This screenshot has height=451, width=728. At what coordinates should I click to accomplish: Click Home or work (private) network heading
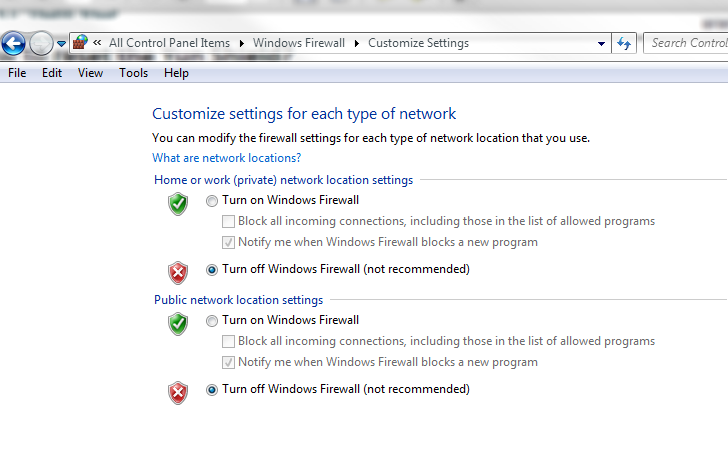[283, 180]
